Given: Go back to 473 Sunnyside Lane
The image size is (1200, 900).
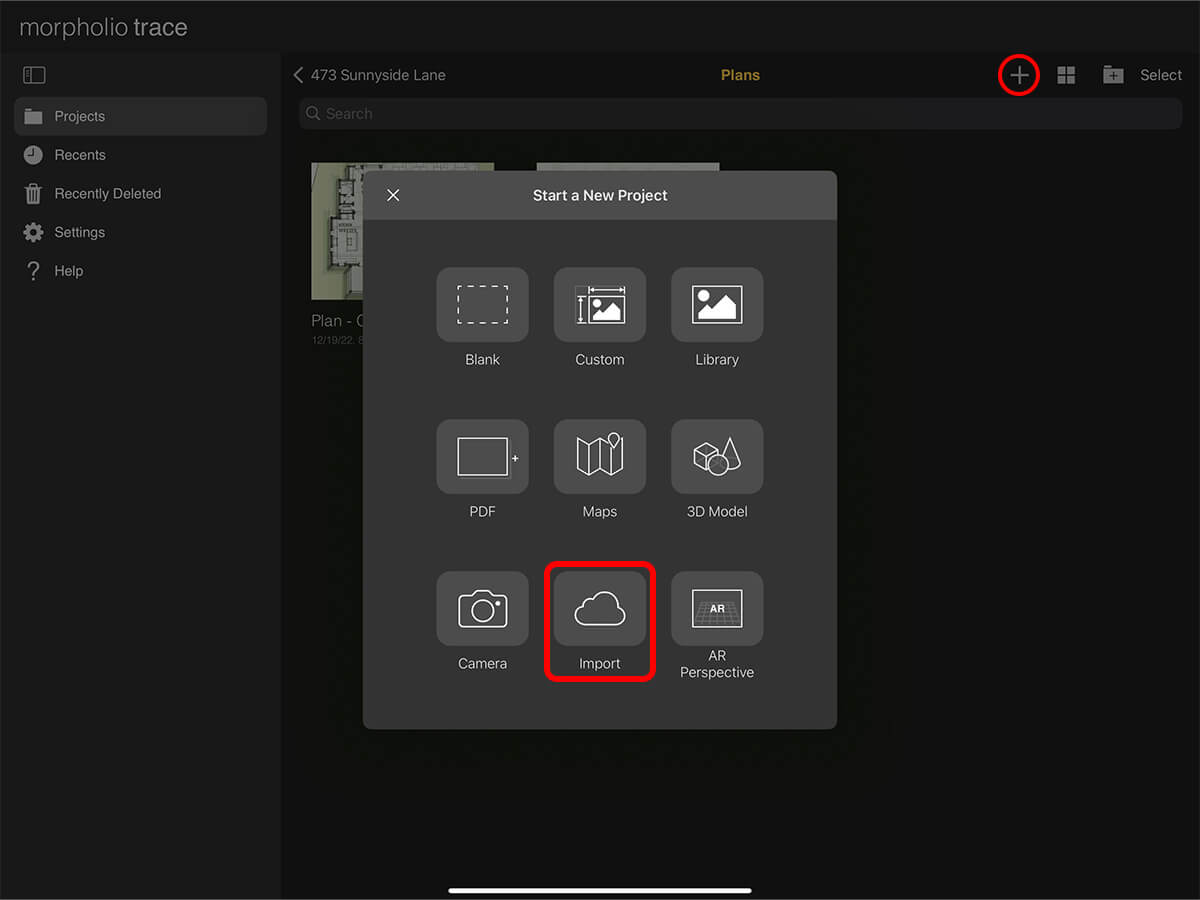Looking at the screenshot, I should (x=368, y=75).
